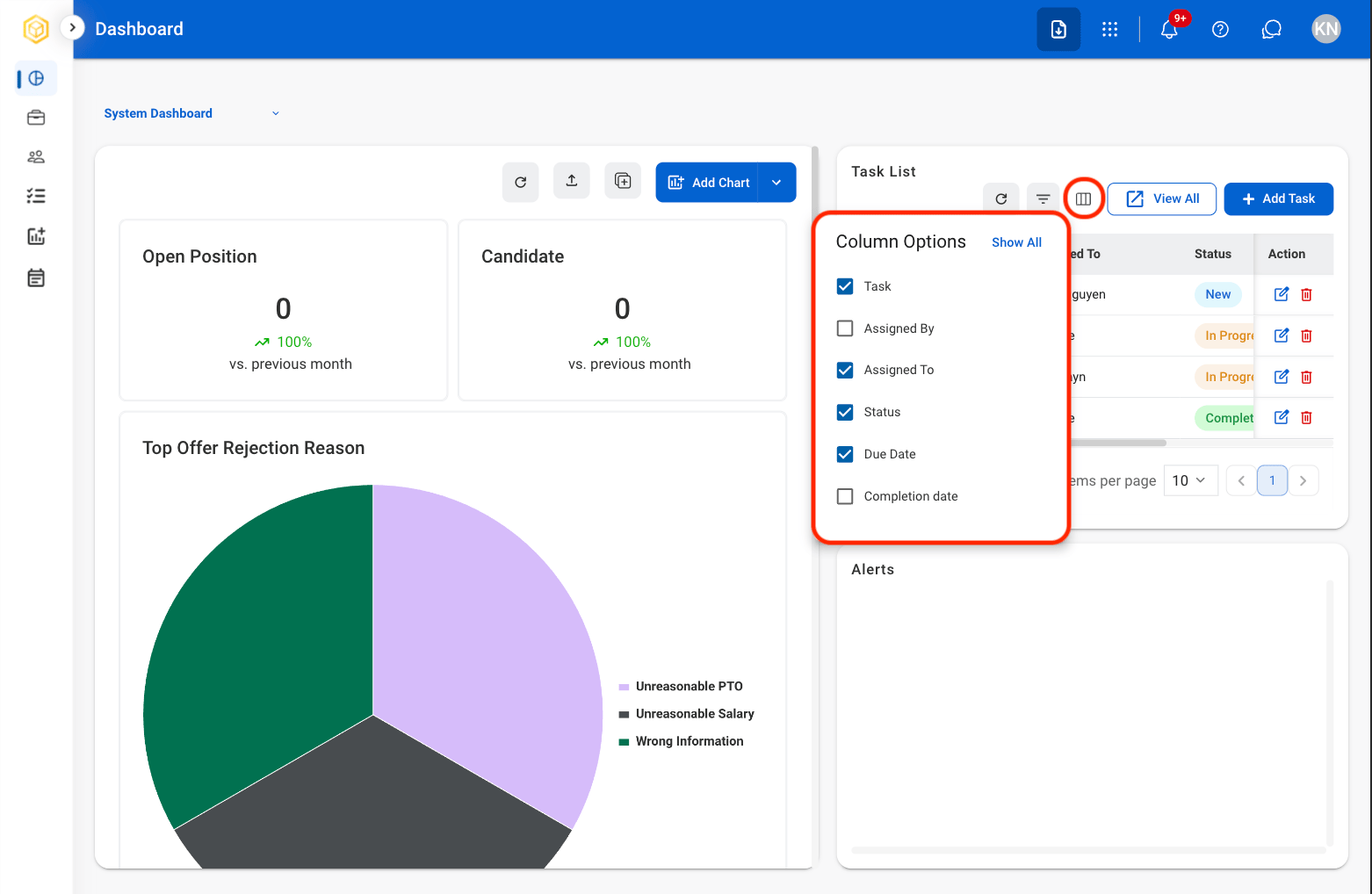
Task: Open the Dashboard pie-chart sidebar icon
Action: (x=36, y=78)
